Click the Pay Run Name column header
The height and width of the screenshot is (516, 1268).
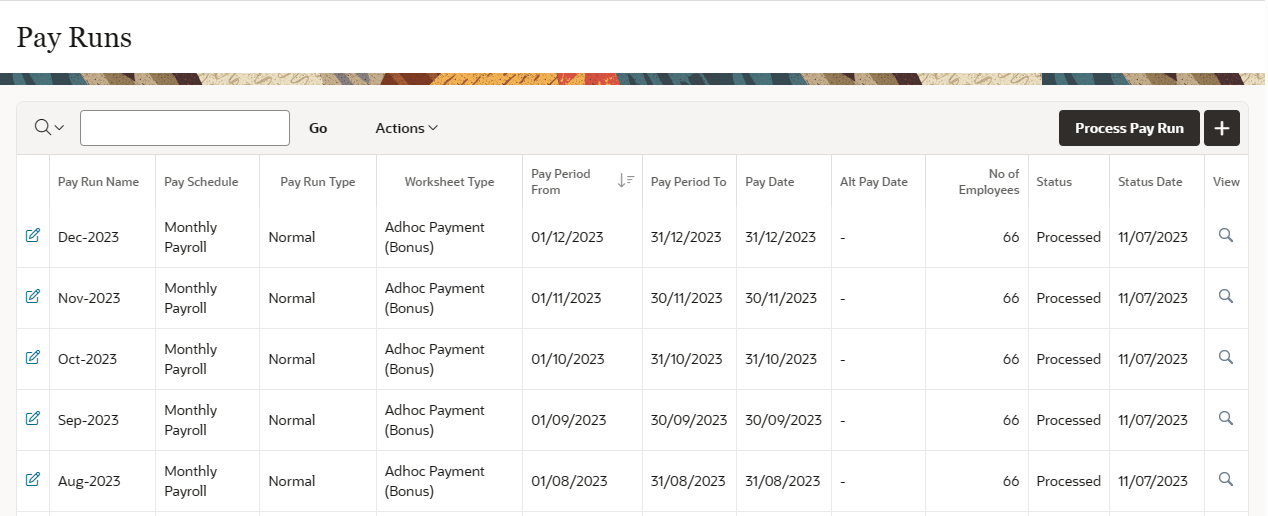point(98,182)
